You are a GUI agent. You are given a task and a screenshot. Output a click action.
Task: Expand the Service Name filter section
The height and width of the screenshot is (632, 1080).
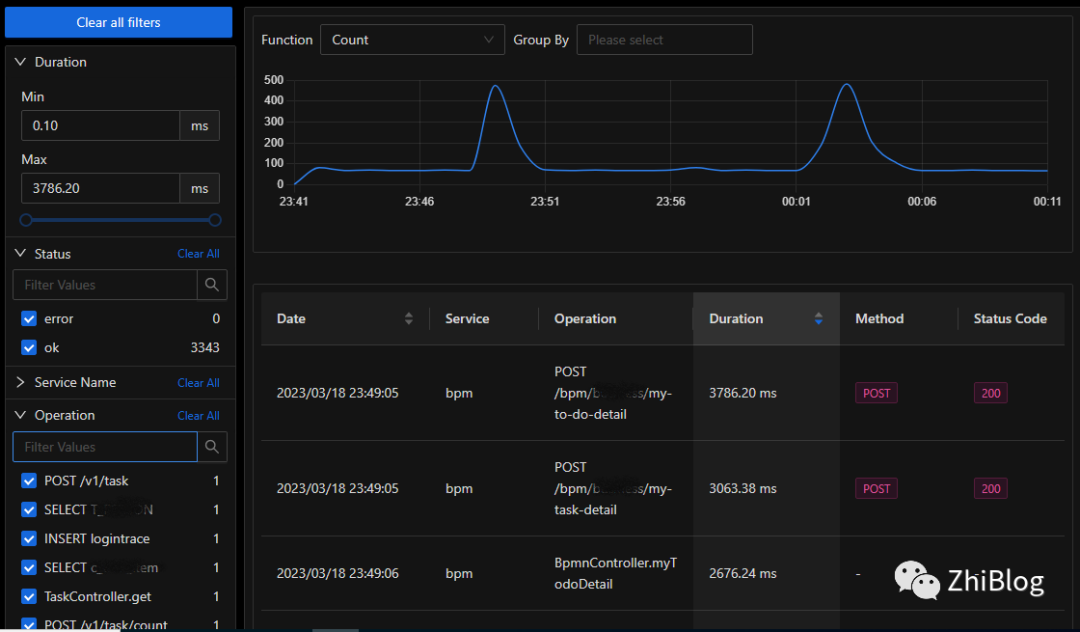tap(20, 382)
